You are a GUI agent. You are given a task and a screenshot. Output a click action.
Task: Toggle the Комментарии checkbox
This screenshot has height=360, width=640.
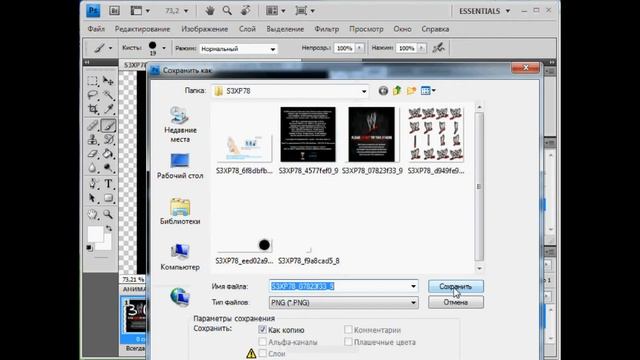348,329
